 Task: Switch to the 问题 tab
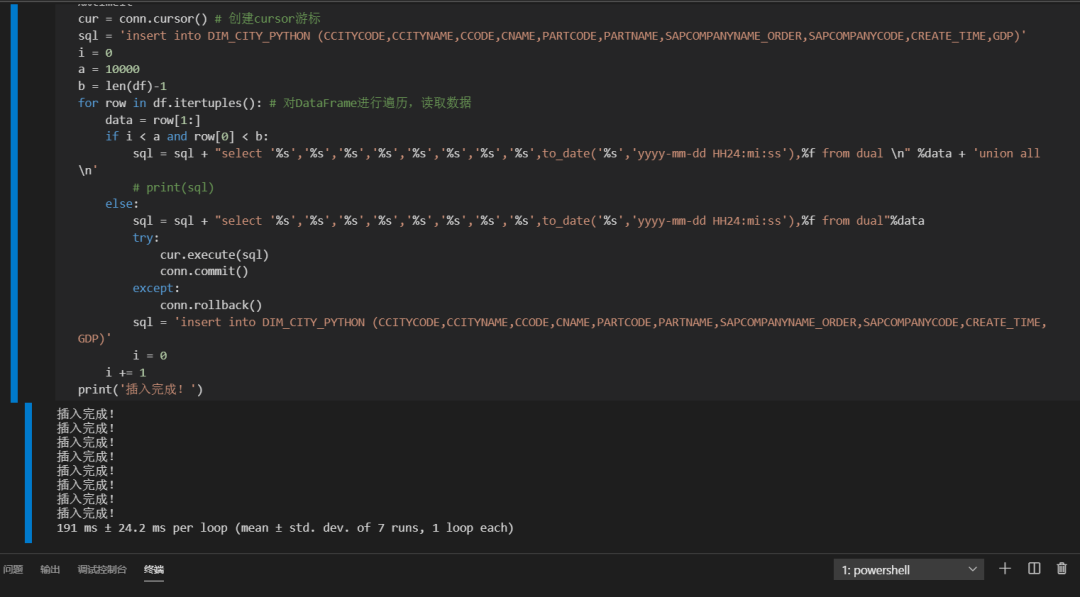[13, 570]
